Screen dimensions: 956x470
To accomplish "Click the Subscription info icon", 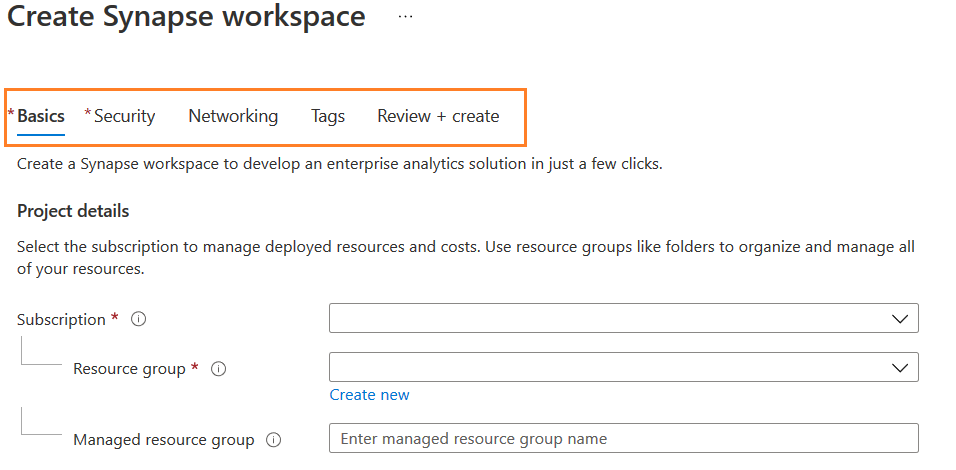I will tap(139, 319).
